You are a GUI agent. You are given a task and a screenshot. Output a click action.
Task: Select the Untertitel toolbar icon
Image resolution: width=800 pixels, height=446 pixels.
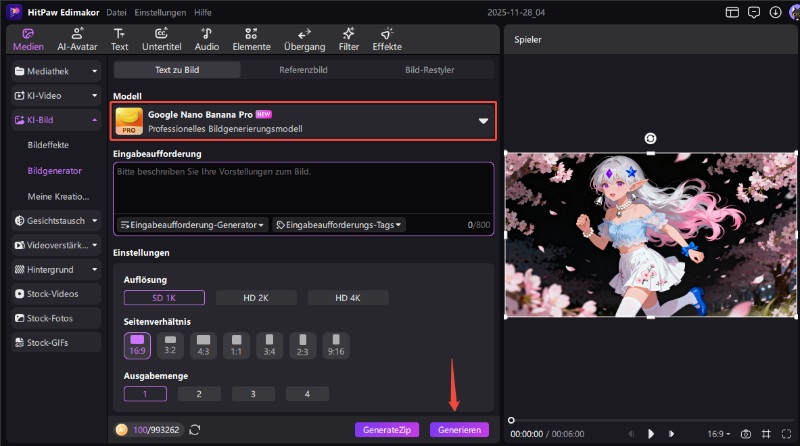[x=161, y=39]
